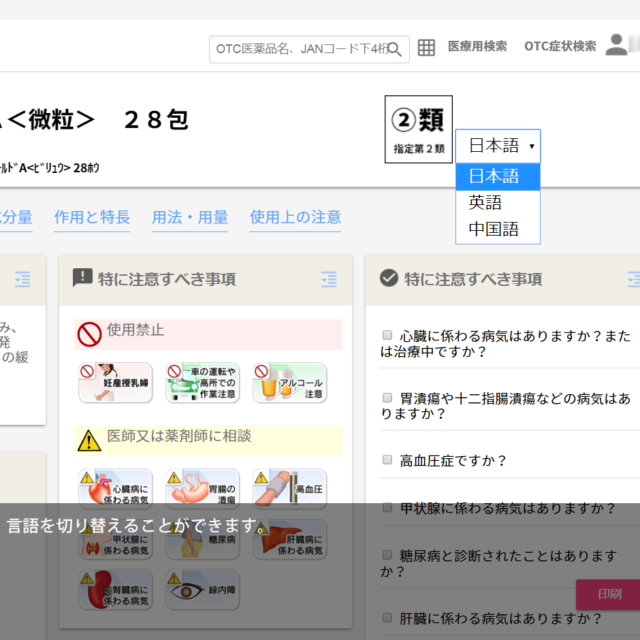Image resolution: width=640 pixels, height=640 pixels.
Task: Choose 英語 from the language list
Action: (486, 203)
